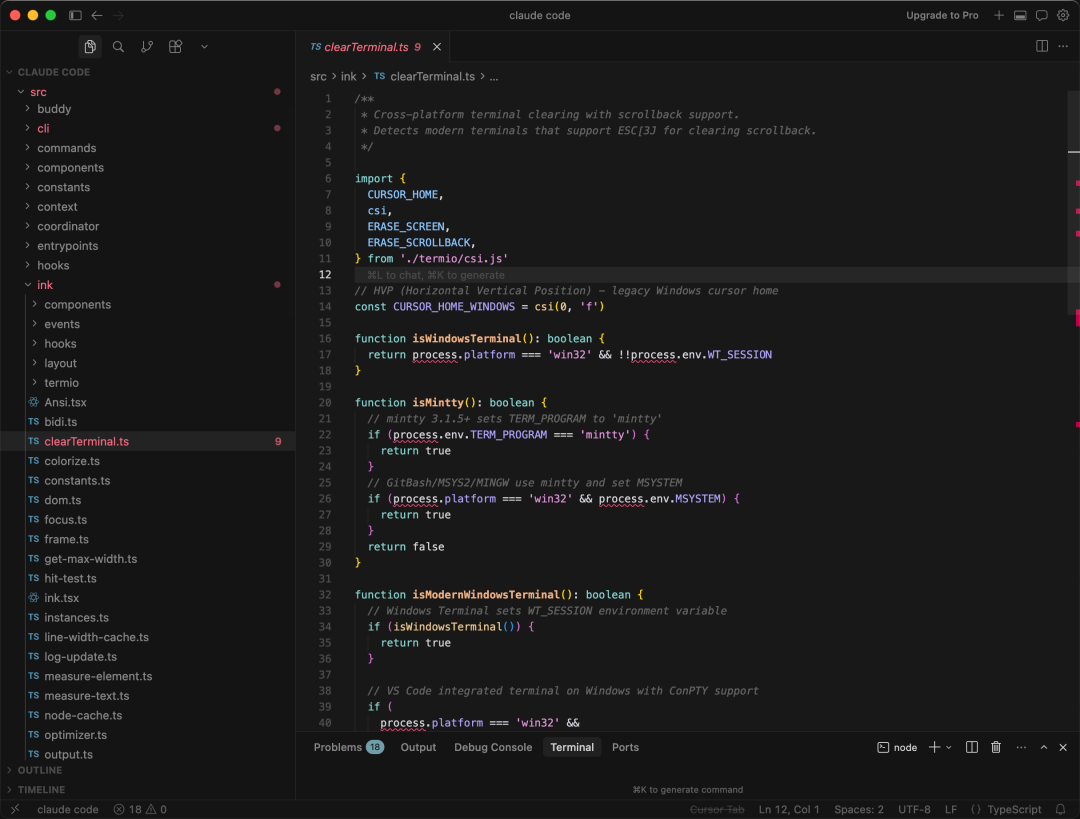Toggle the primary sidebar visibility
Viewport: 1080px width, 819px height.
75,16
